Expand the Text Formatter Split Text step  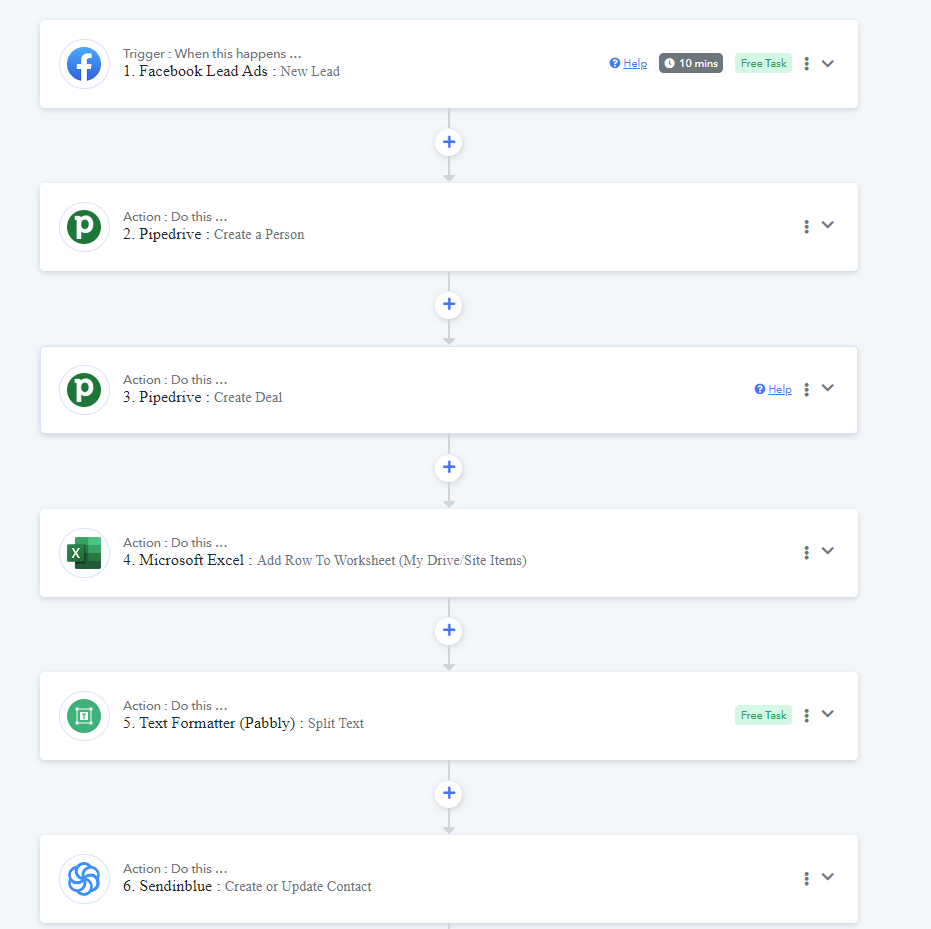(x=828, y=714)
